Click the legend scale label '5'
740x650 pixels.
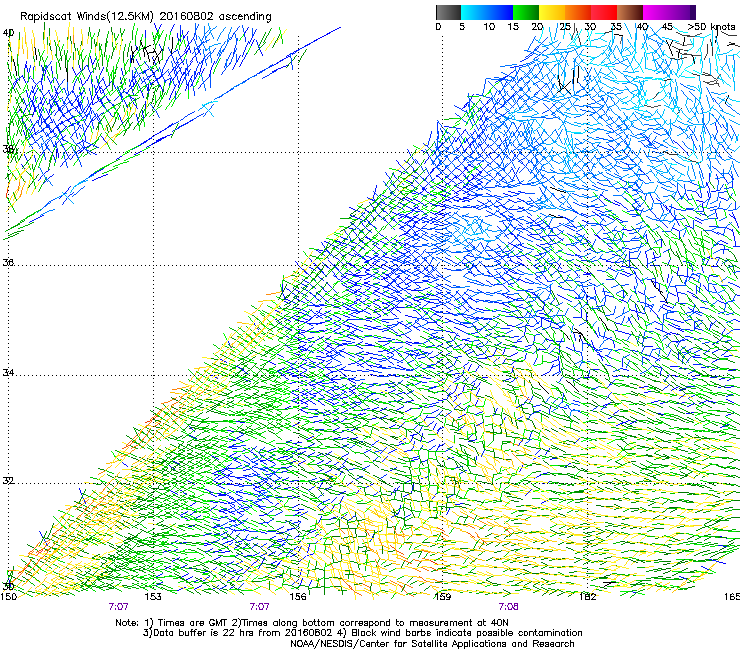point(462,27)
